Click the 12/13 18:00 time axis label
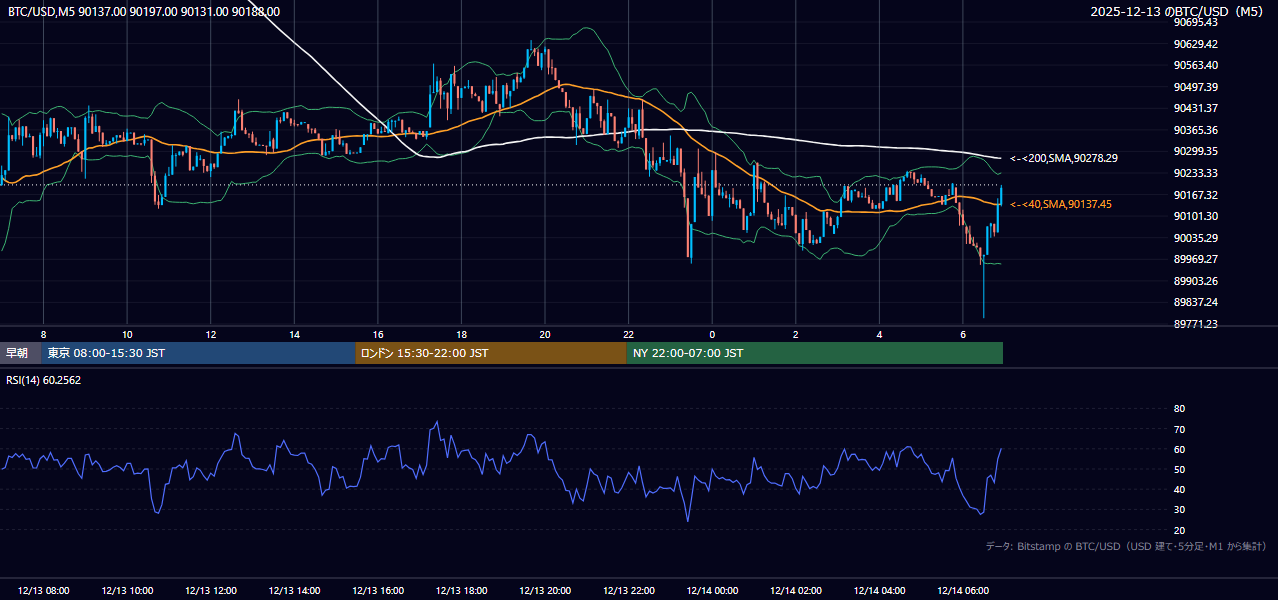This screenshot has height=600, width=1278. (x=461, y=591)
